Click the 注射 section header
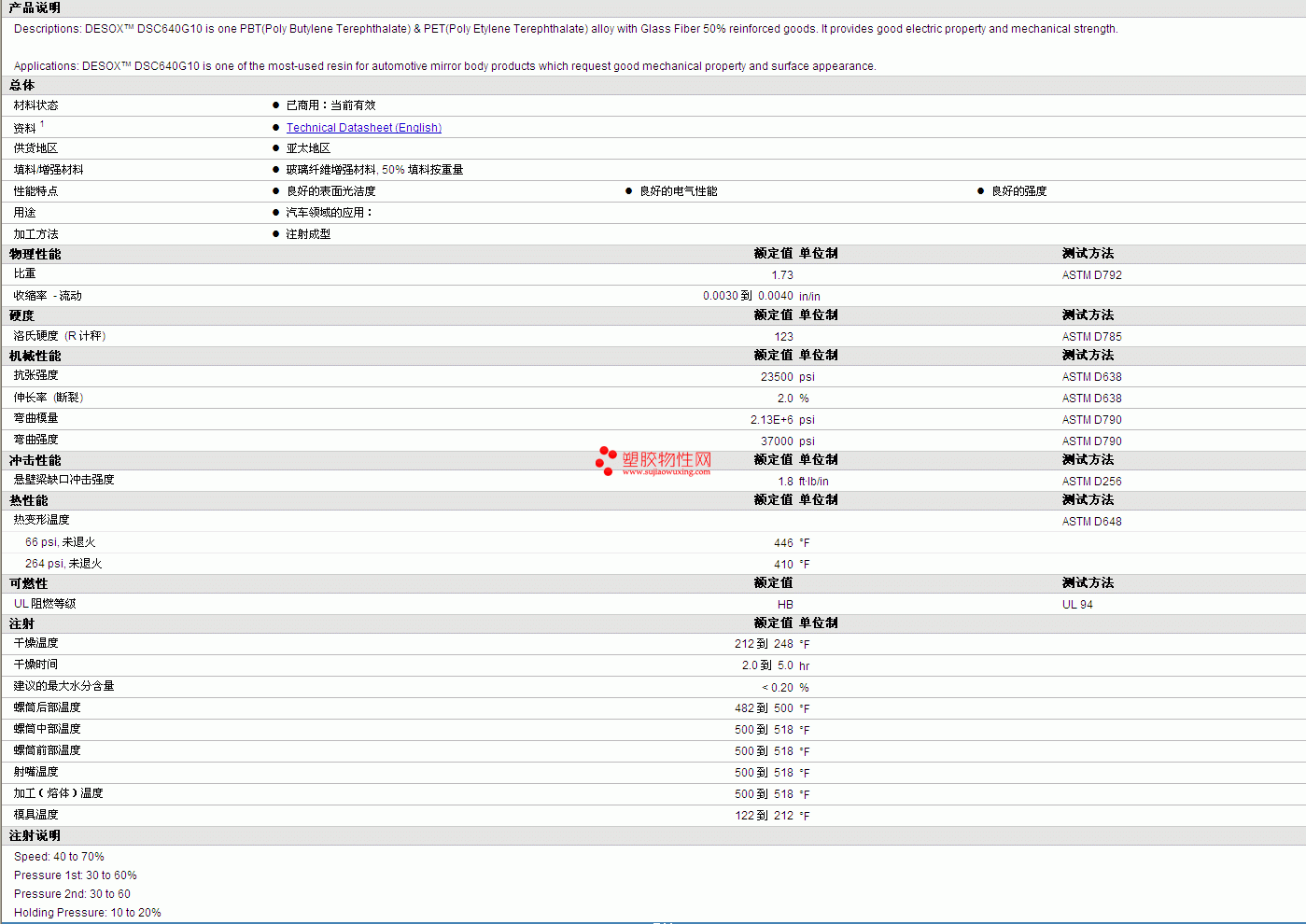The image size is (1306, 924). click(x=21, y=623)
